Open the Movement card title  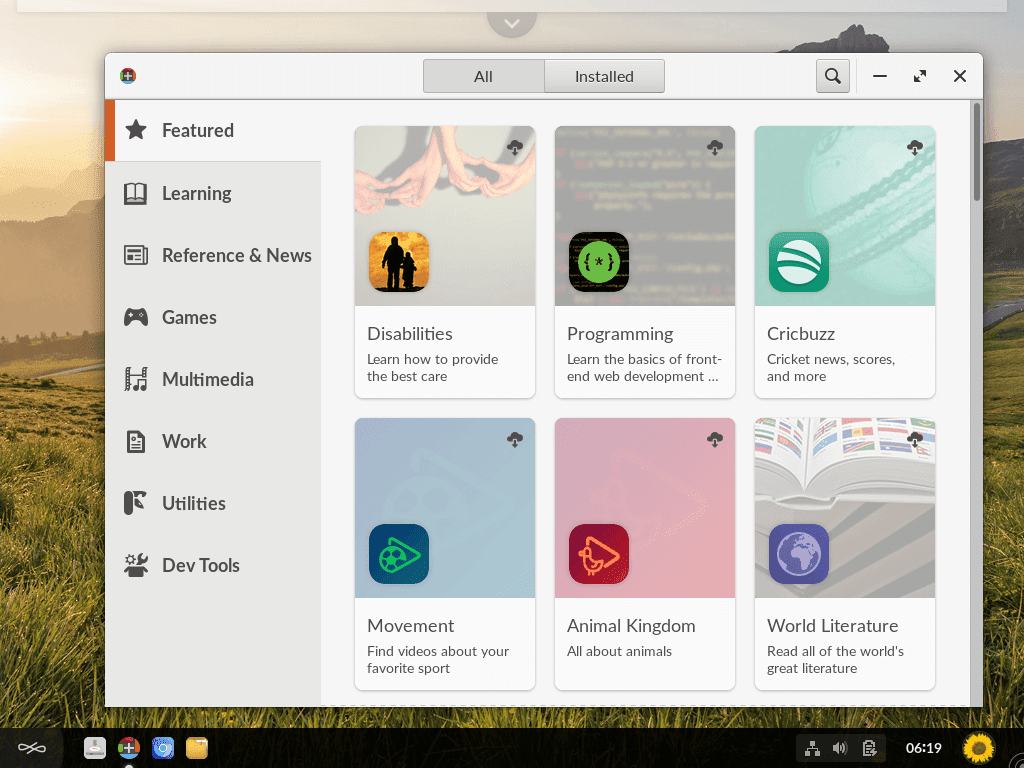coord(410,626)
